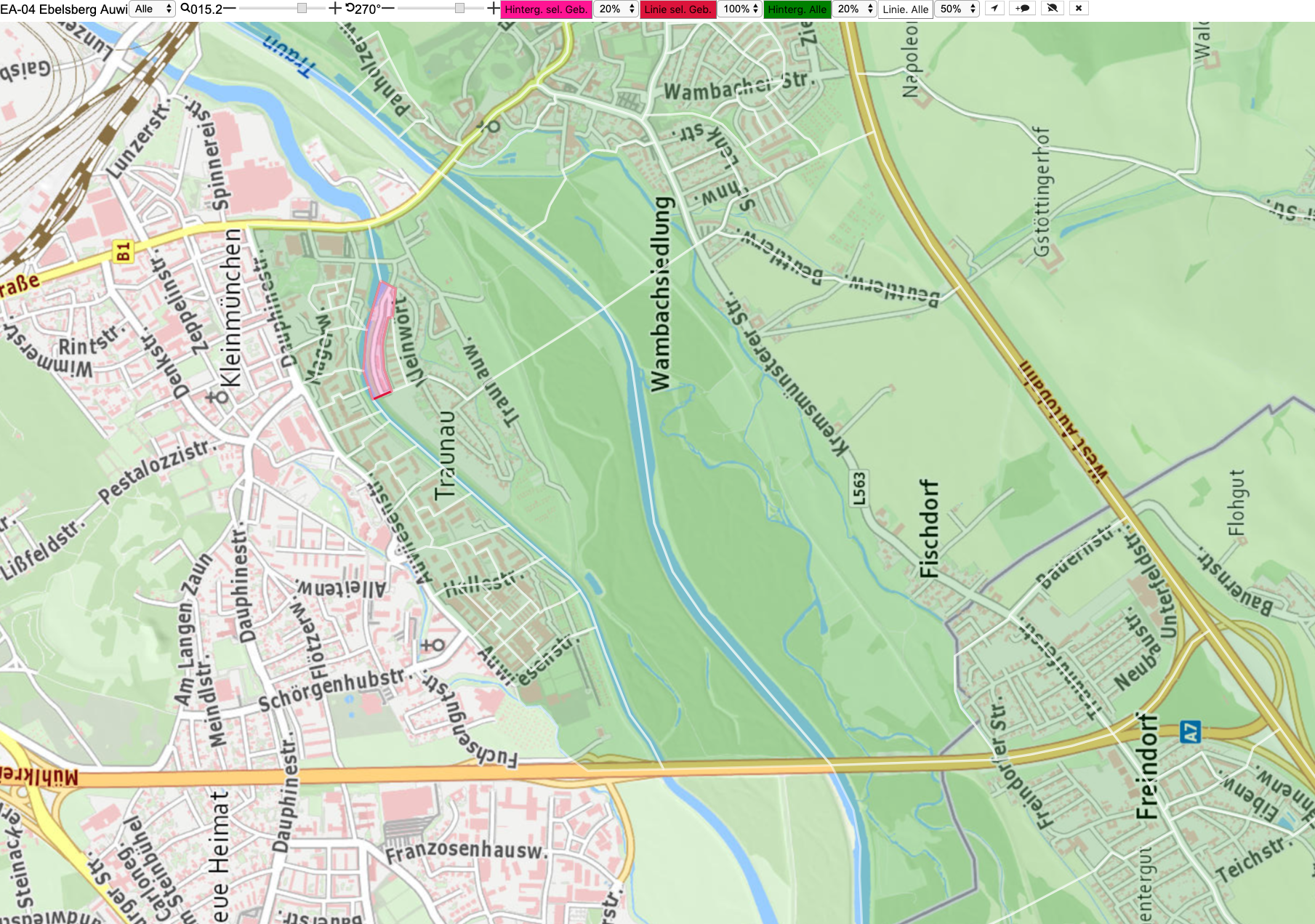The height and width of the screenshot is (924, 1315).
Task: Open the Linie. Alle 50% dropdown
Action: [x=957, y=9]
